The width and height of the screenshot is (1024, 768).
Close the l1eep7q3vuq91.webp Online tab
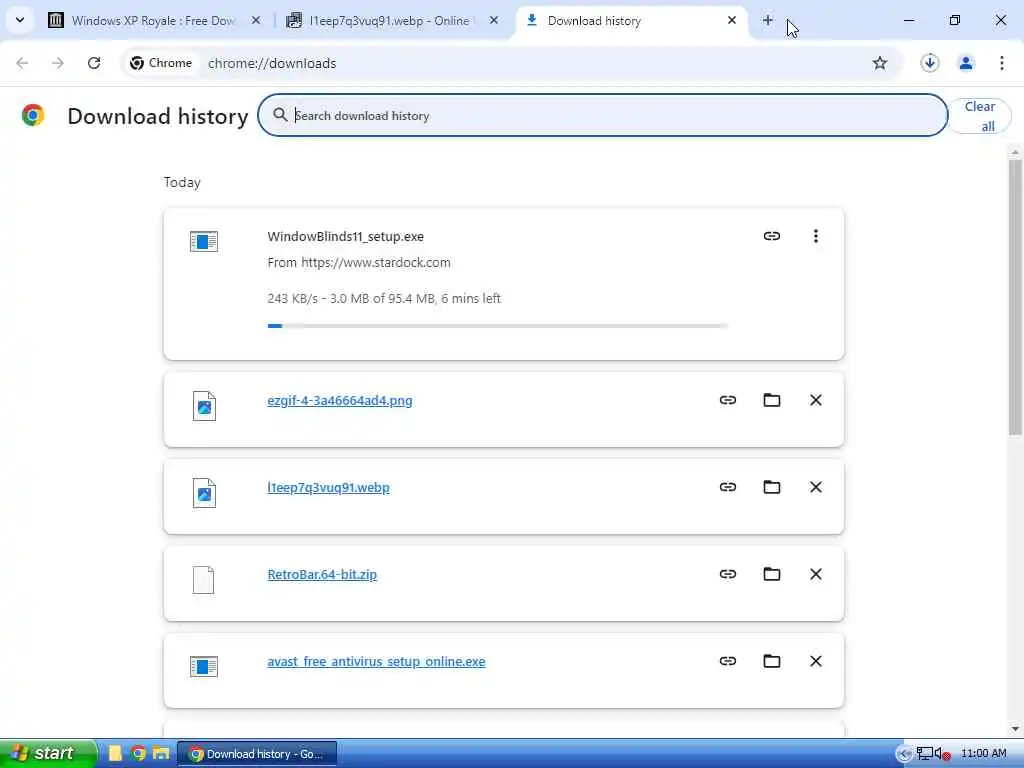click(494, 20)
